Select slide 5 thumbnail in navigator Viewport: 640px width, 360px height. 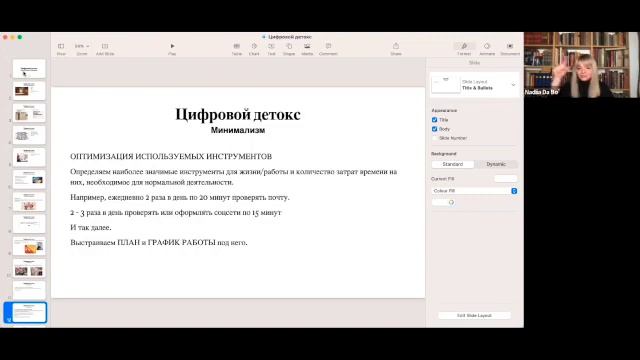coord(29,157)
